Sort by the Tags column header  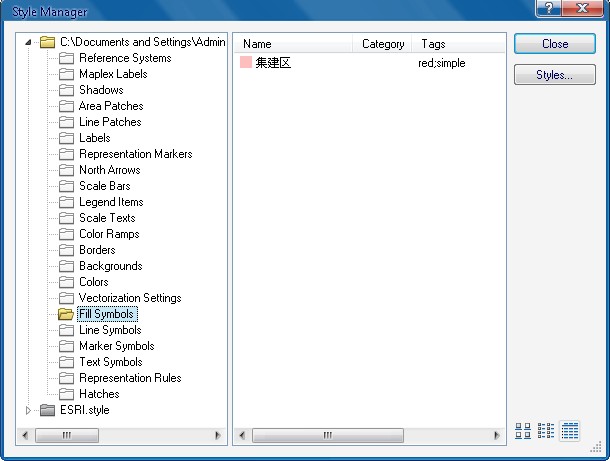pos(458,44)
